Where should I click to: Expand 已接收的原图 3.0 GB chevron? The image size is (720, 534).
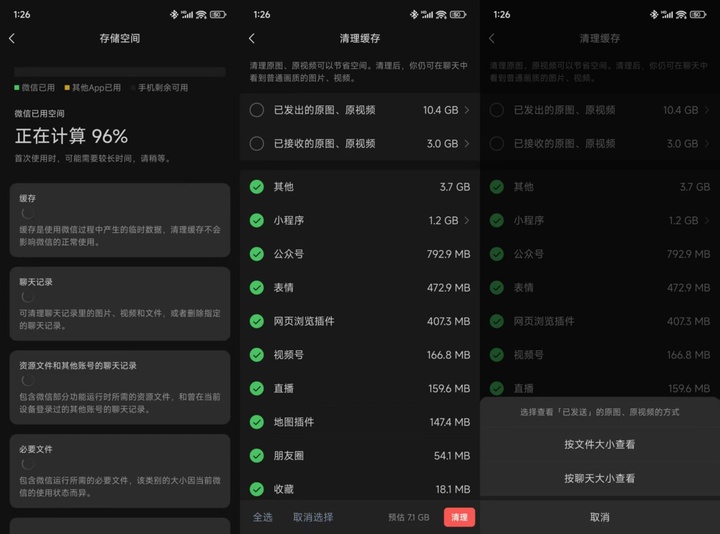coord(467,144)
